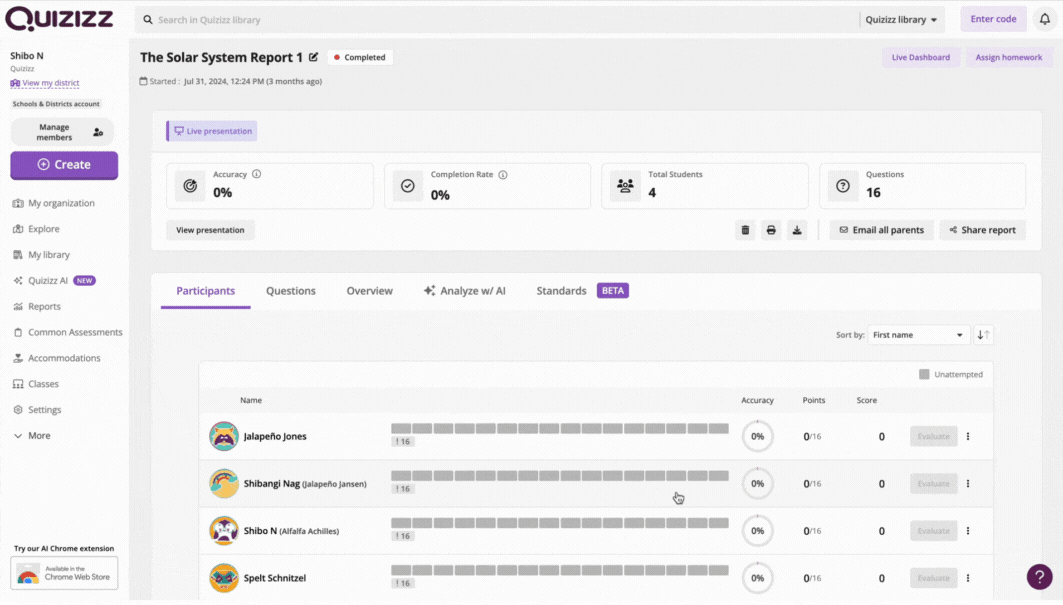The width and height of the screenshot is (1063, 605).
Task: Select Spelt Schnitzel avatar
Action: 224,578
